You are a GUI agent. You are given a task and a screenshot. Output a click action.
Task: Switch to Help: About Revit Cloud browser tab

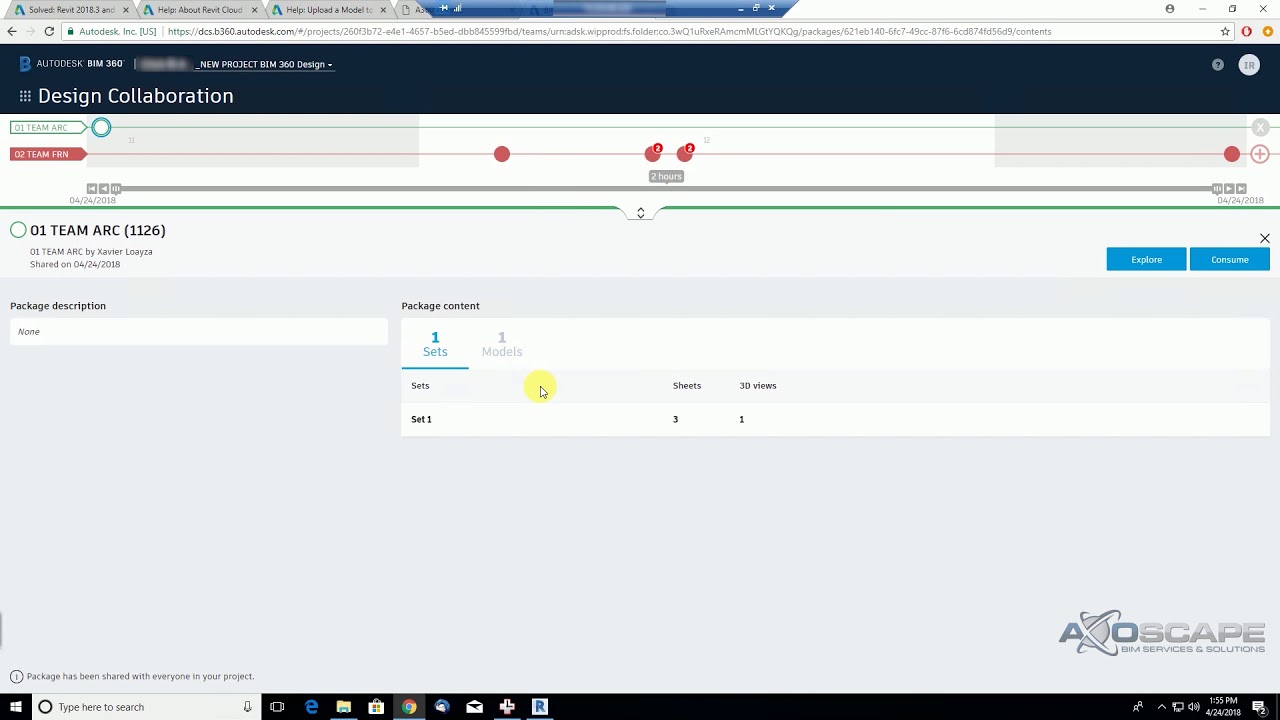coord(200,10)
